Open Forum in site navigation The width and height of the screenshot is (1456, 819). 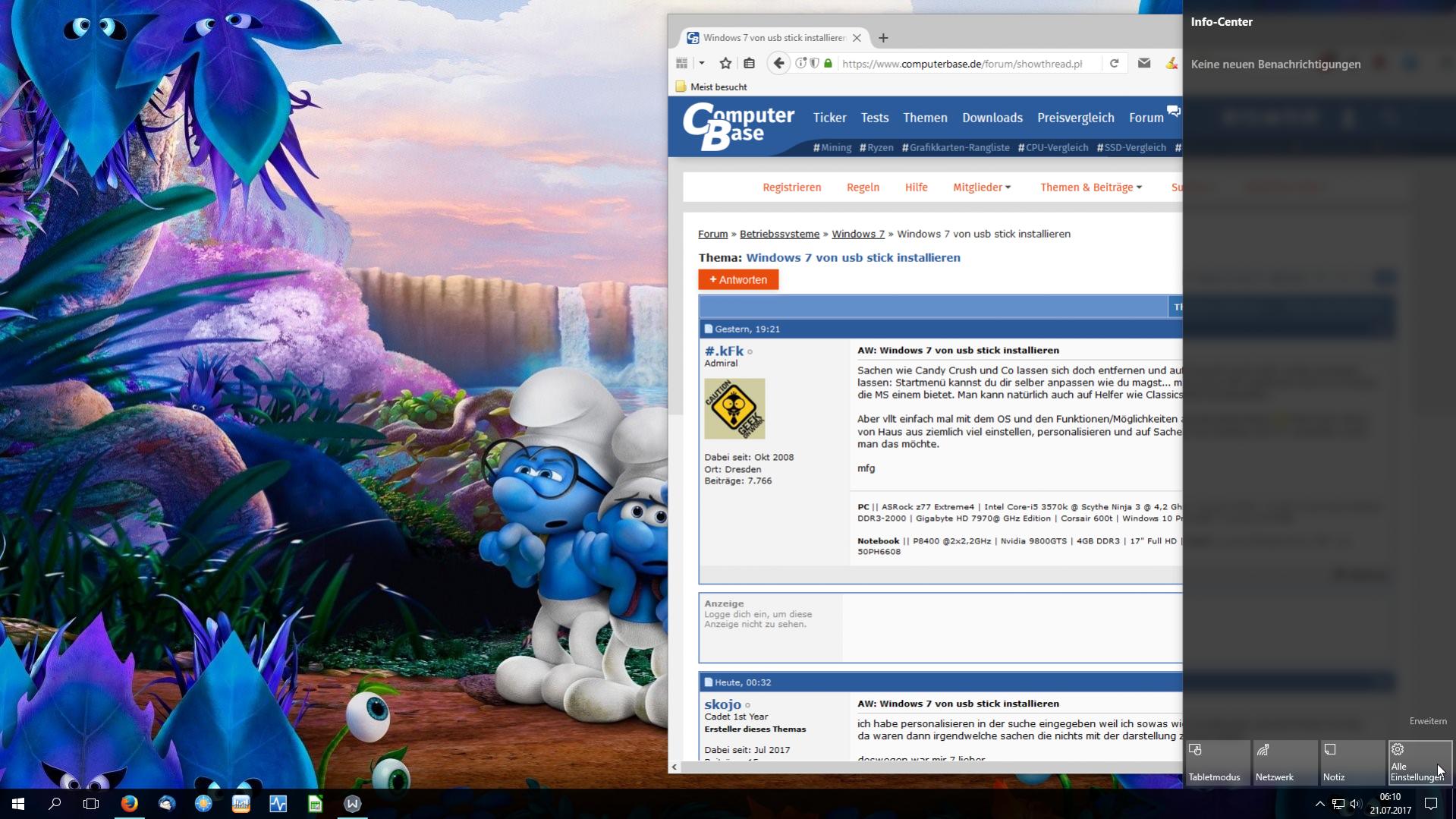tap(1146, 118)
